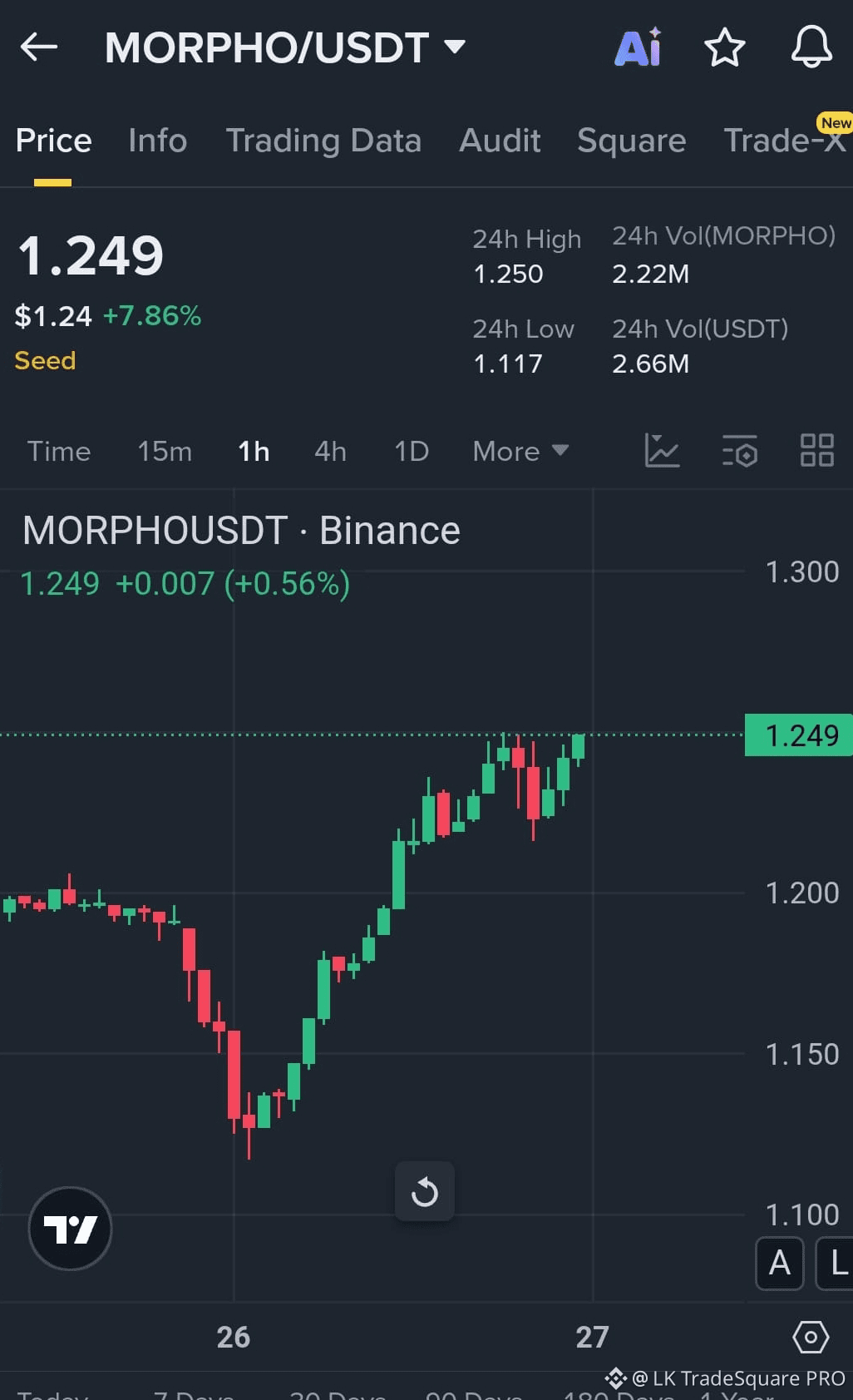Go back with the left arrow
Viewport: 853px width, 1400px height.
[38, 47]
